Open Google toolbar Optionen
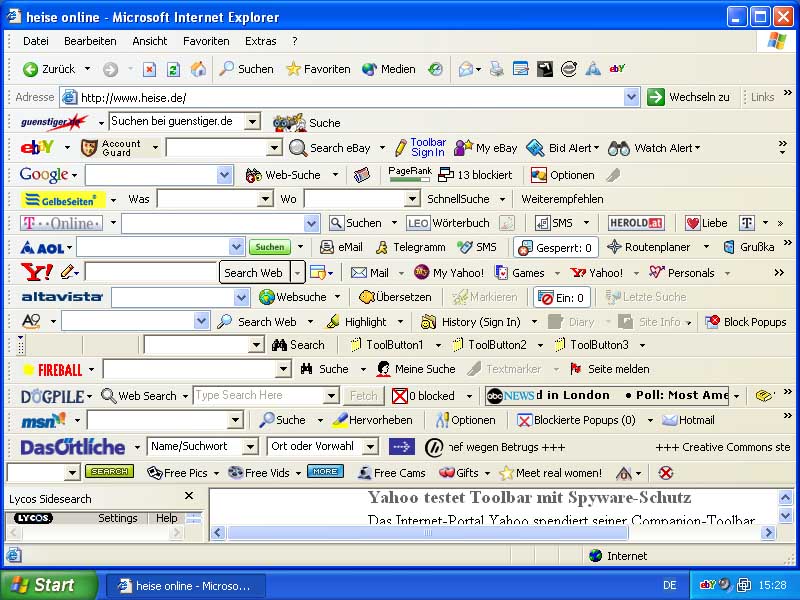The height and width of the screenshot is (600, 800). coord(563,175)
